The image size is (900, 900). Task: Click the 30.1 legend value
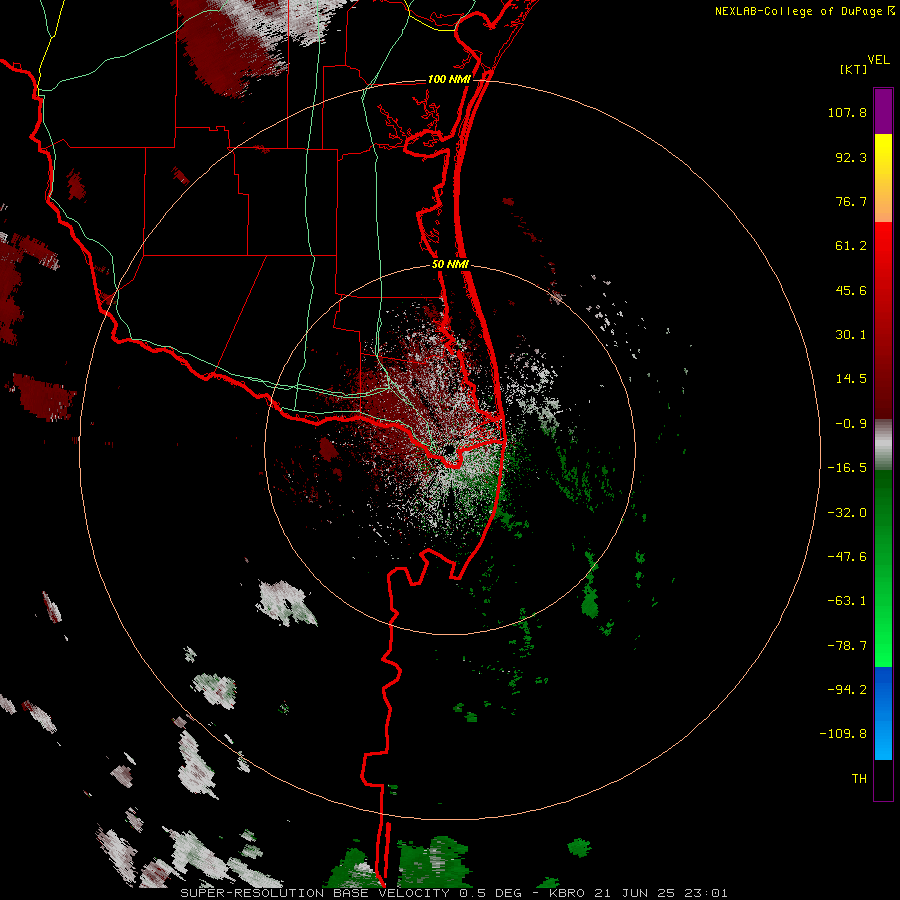coord(851,335)
